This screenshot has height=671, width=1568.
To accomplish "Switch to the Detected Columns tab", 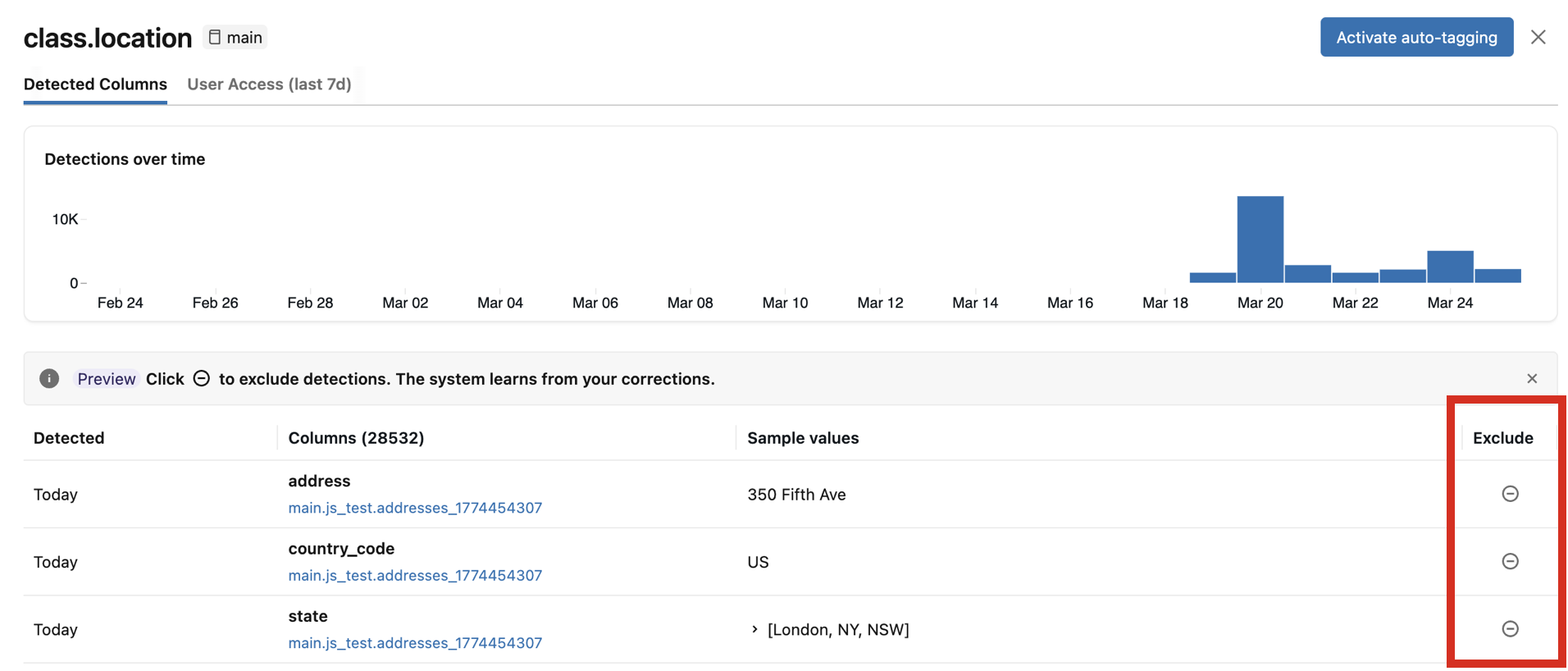I will pyautogui.click(x=95, y=84).
